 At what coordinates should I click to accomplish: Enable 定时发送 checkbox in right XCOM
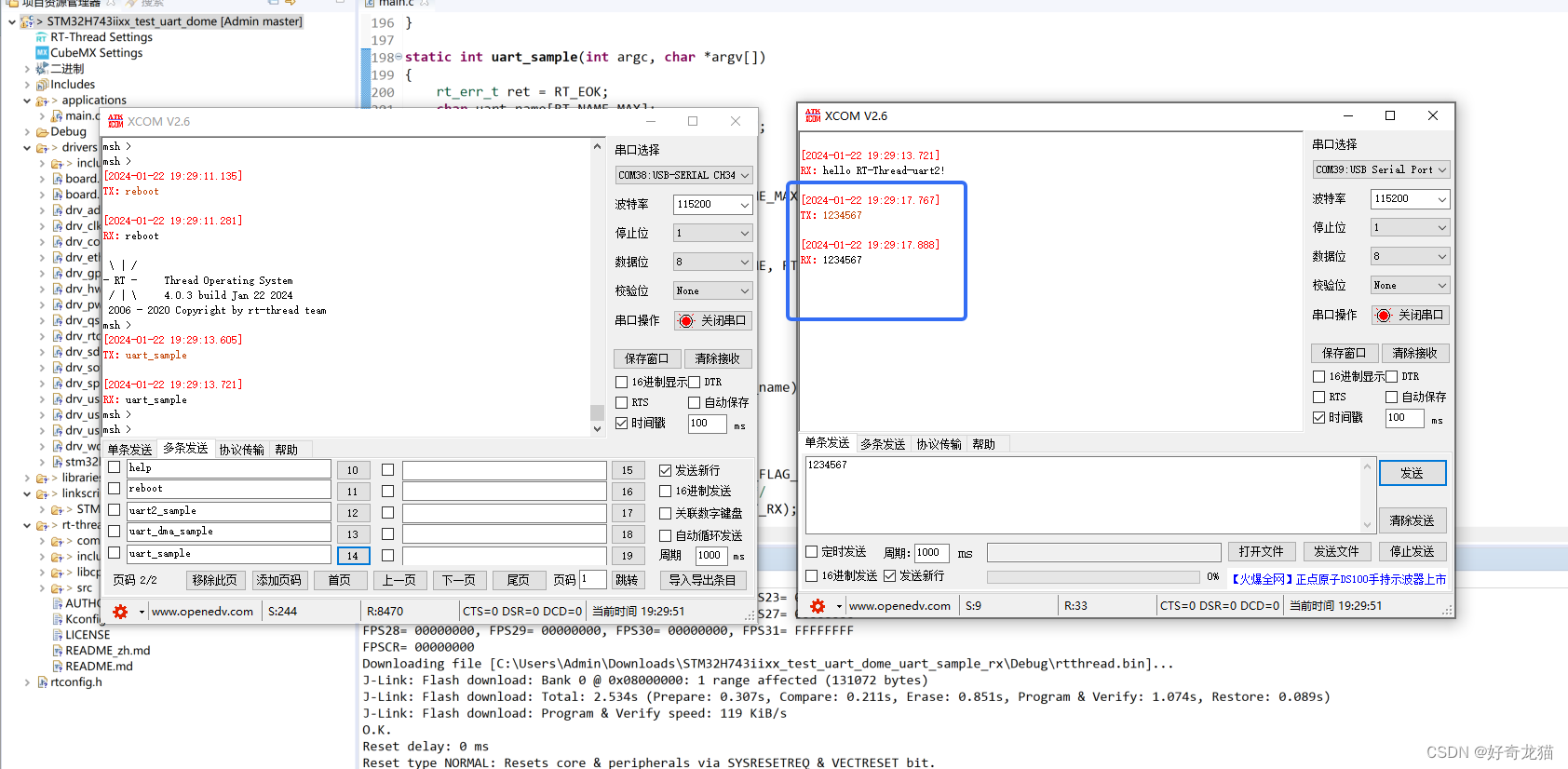click(x=811, y=552)
